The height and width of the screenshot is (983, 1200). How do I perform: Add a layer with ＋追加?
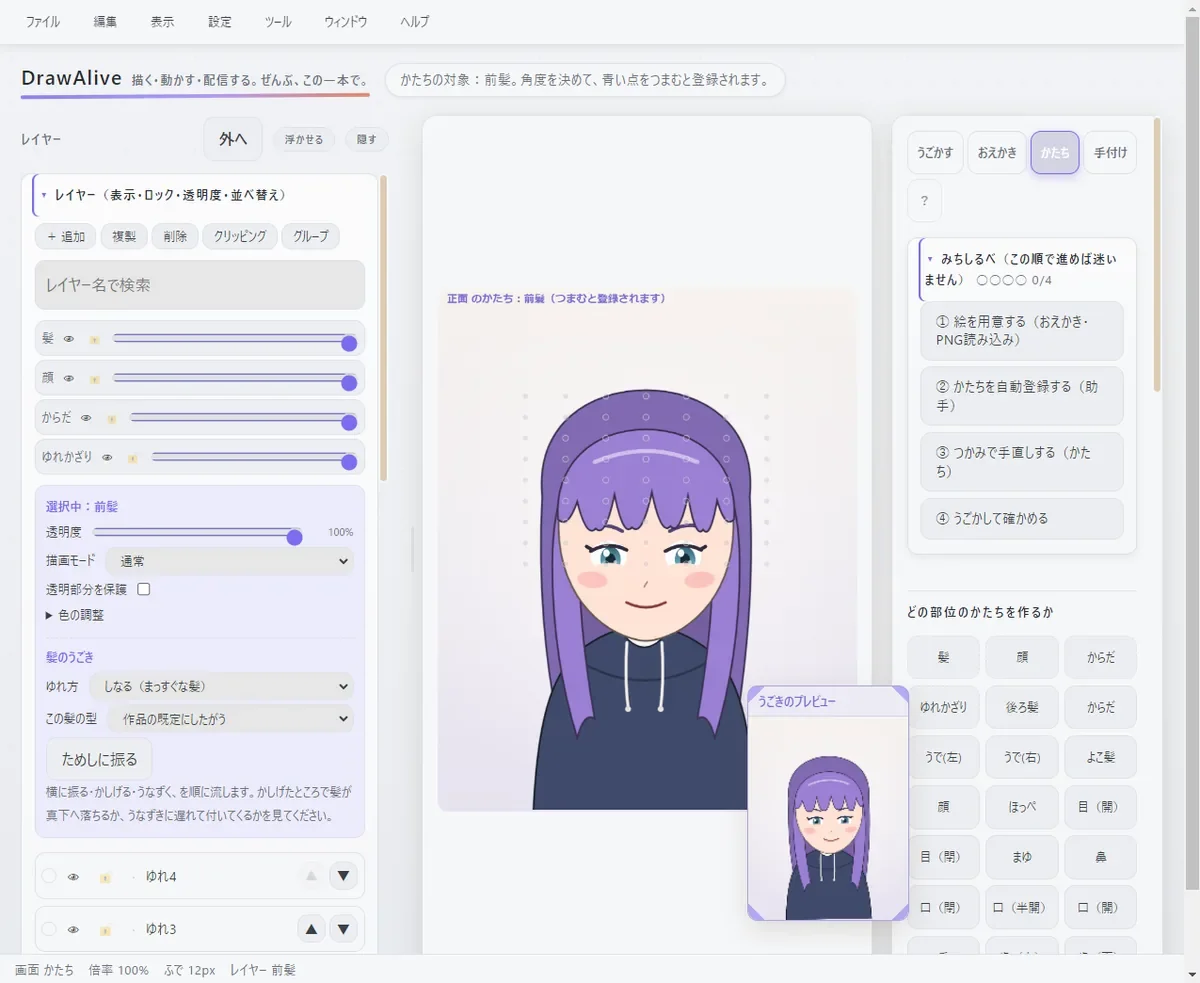[66, 237]
